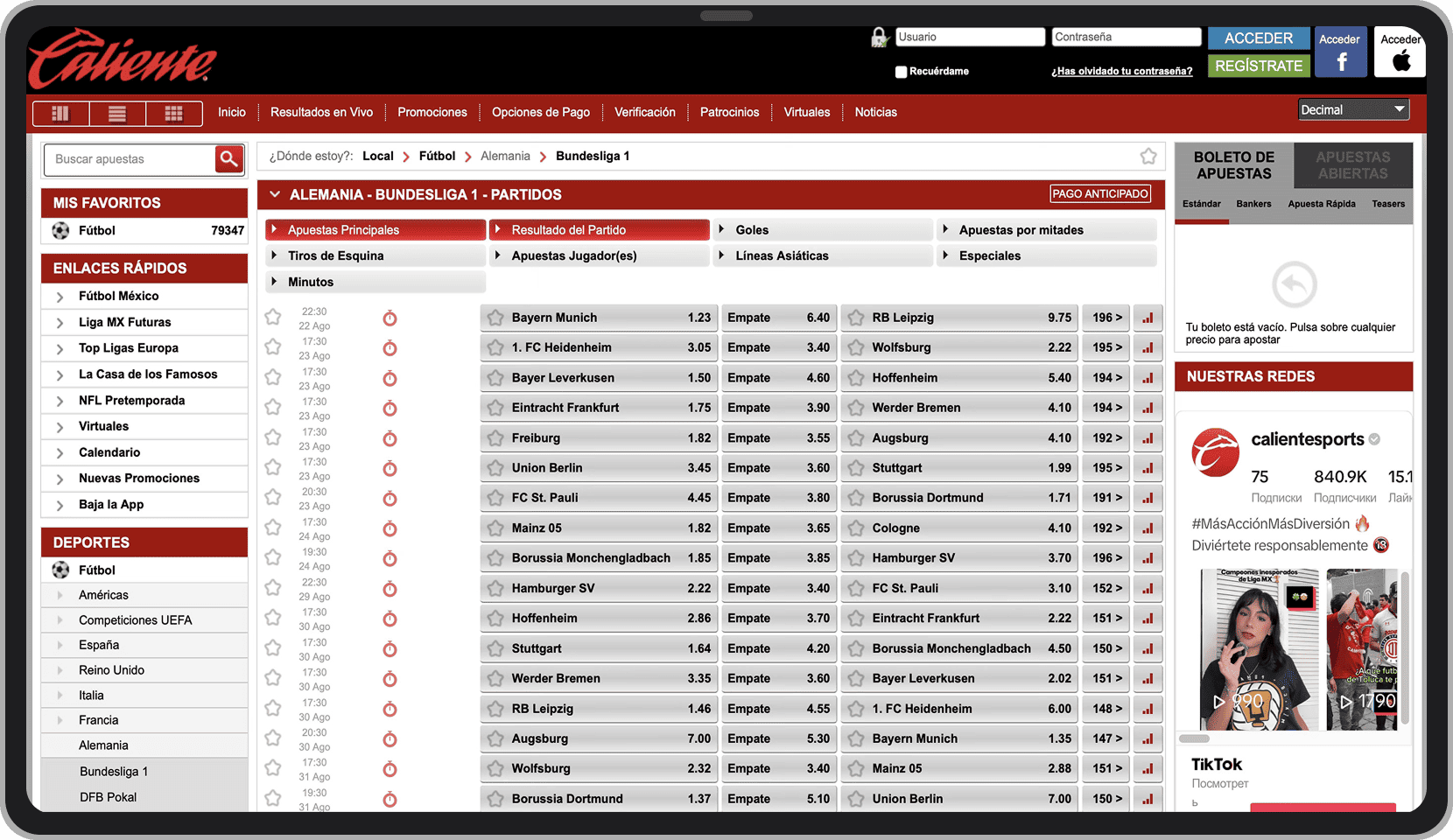Click the soccer ball icon under Deportes
The image size is (1453, 840).
pos(60,570)
